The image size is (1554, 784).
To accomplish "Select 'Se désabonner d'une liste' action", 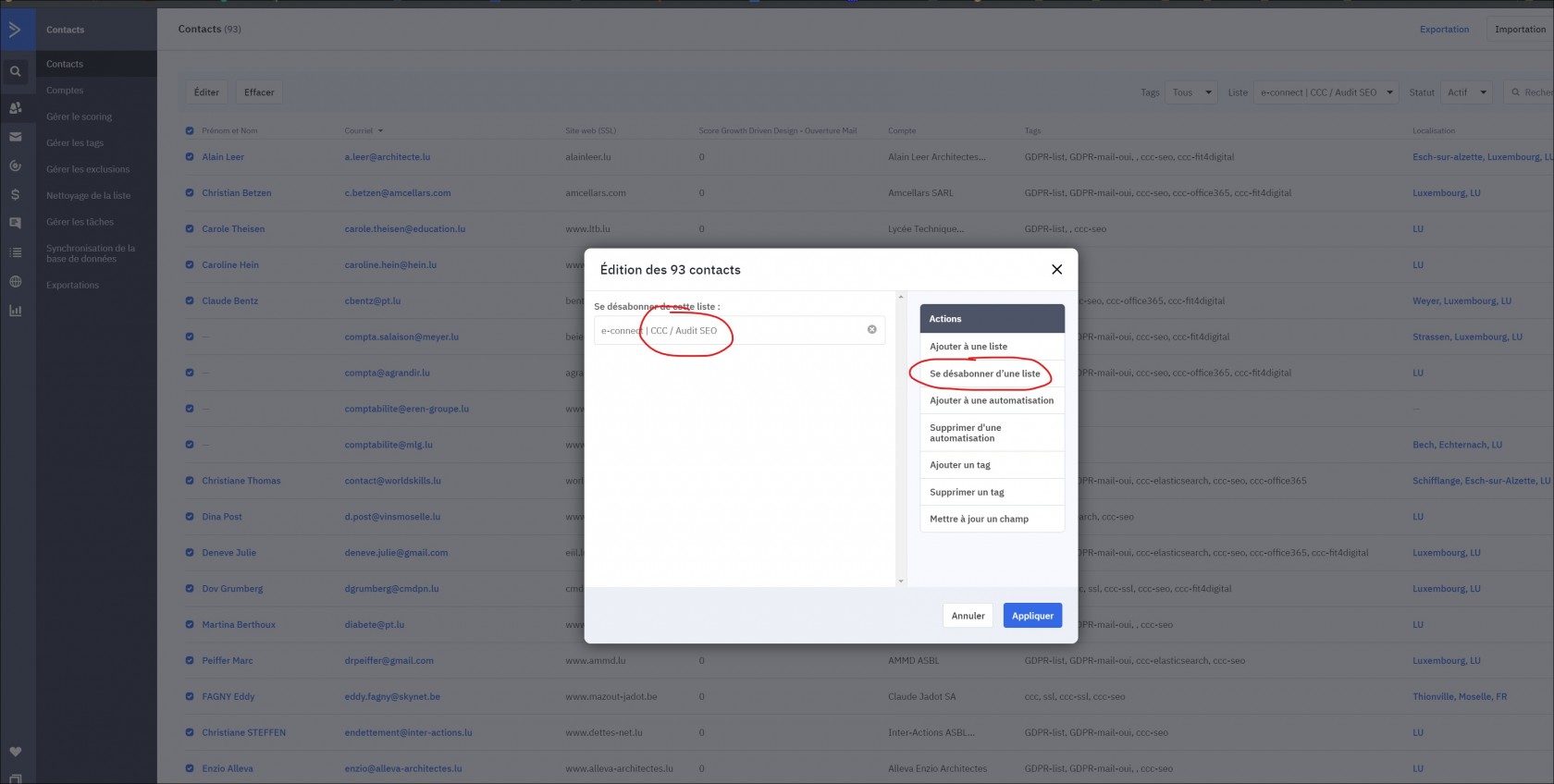I will click(992, 374).
